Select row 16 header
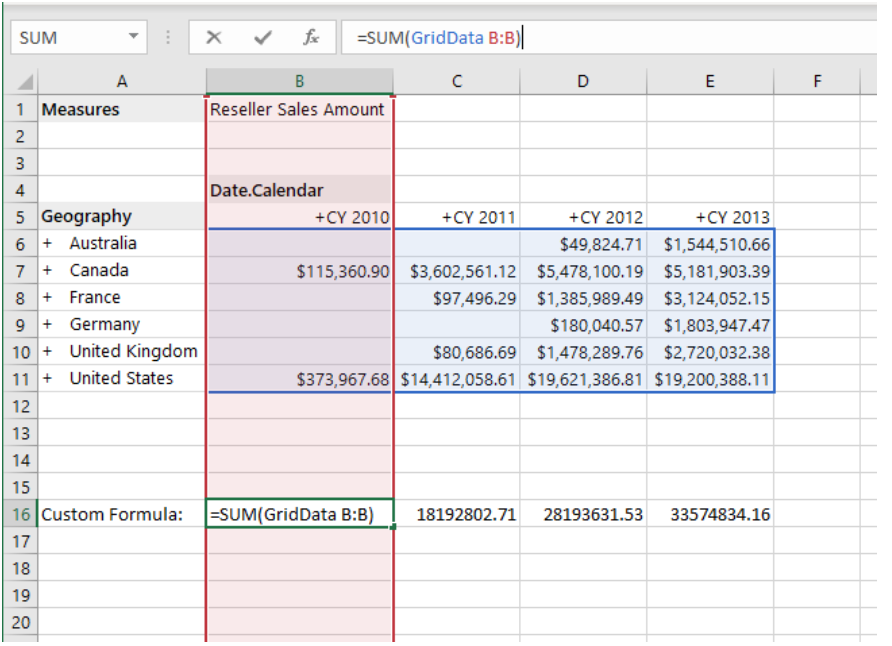This screenshot has width=892, height=646. 20,514
